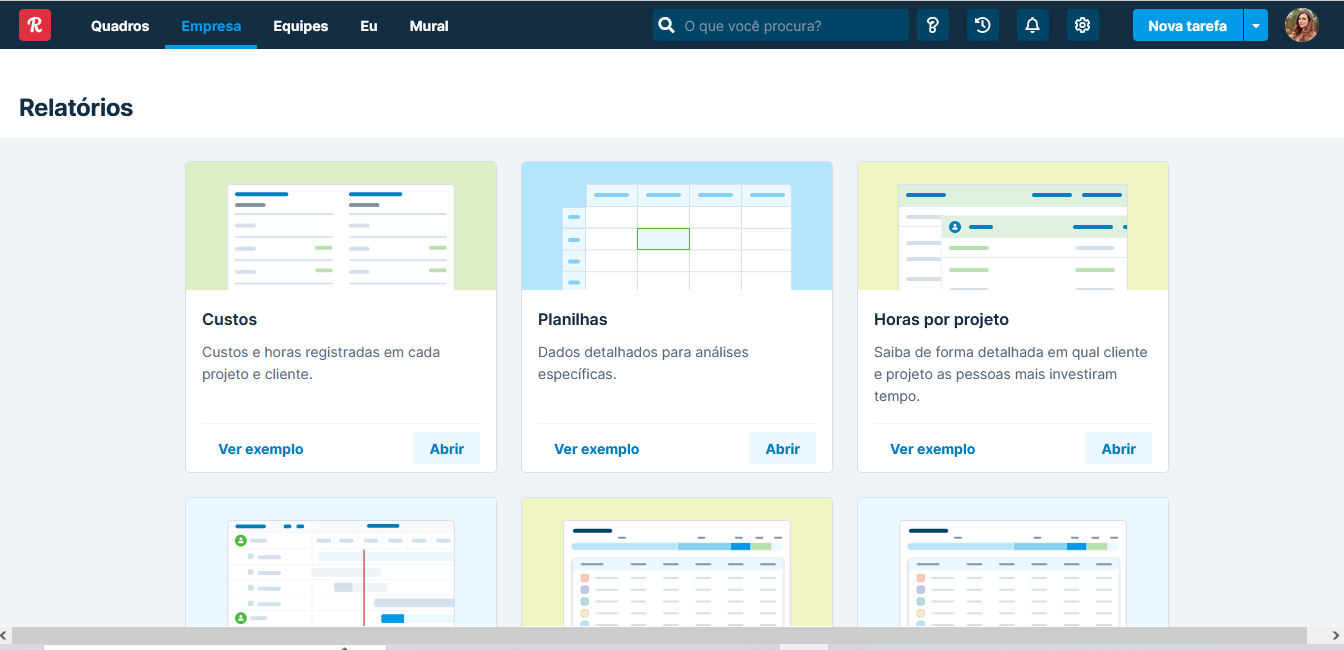This screenshot has height=650, width=1344.
Task: Click the red Runrun.it logo icon
Action: 35,25
